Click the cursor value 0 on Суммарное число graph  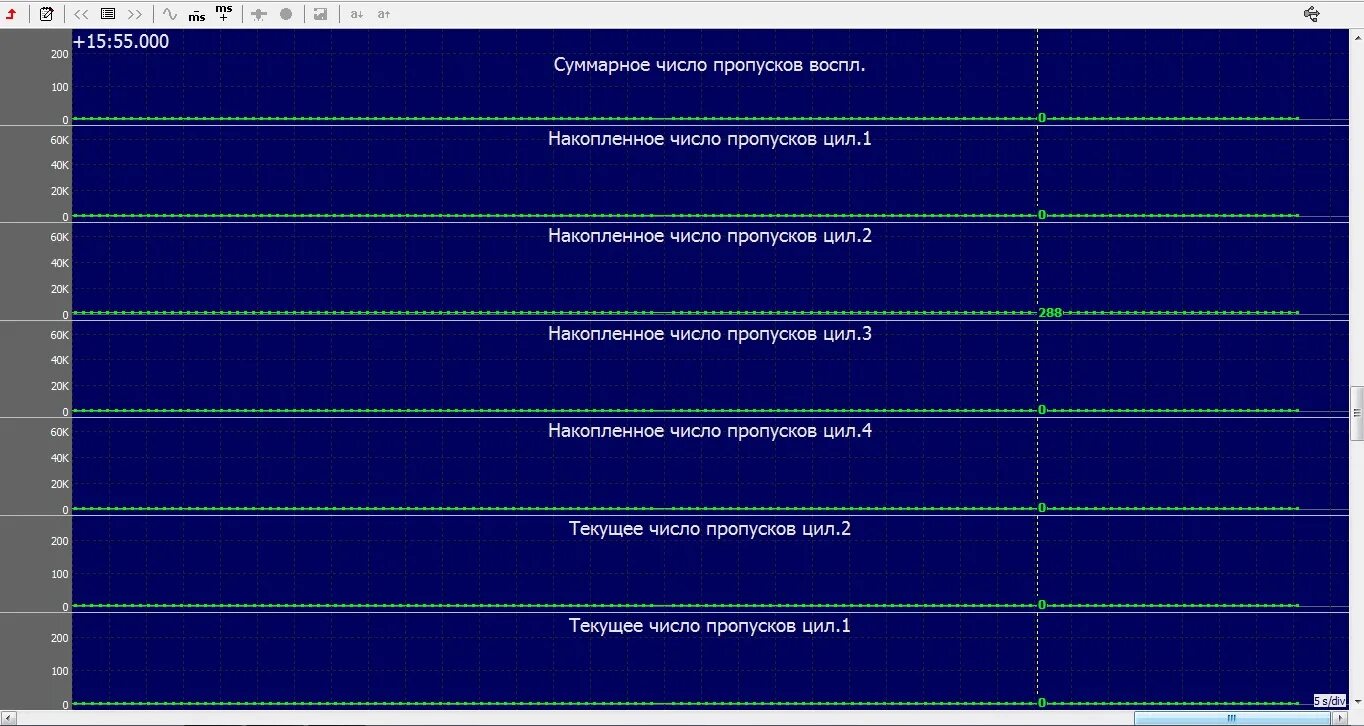coord(1042,118)
